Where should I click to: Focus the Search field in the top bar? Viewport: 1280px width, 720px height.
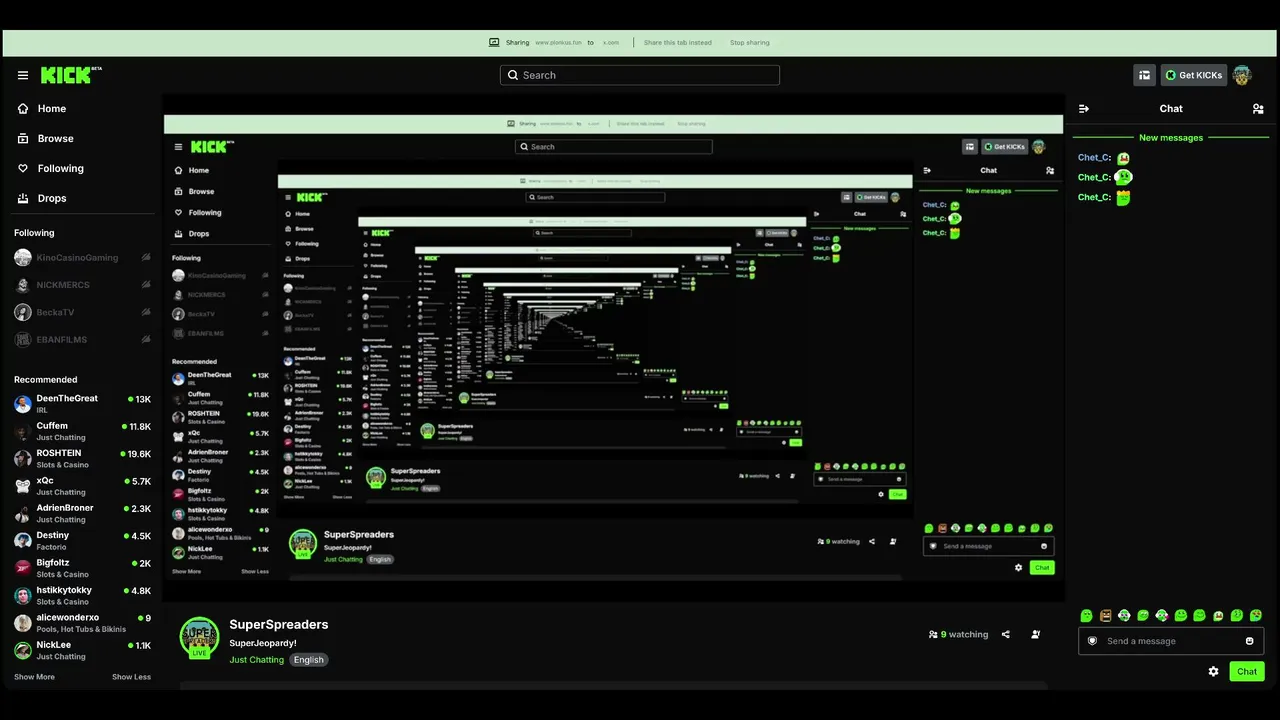[640, 75]
